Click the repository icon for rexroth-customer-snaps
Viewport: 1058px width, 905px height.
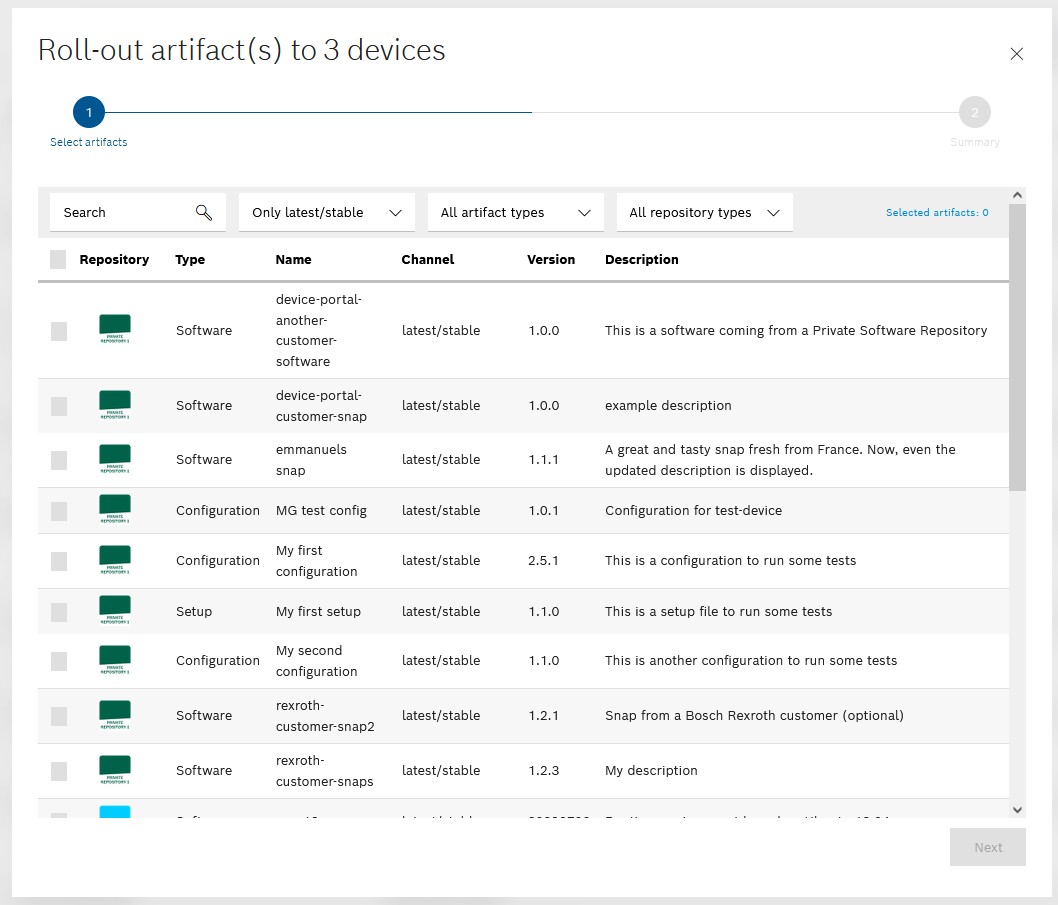click(x=115, y=770)
